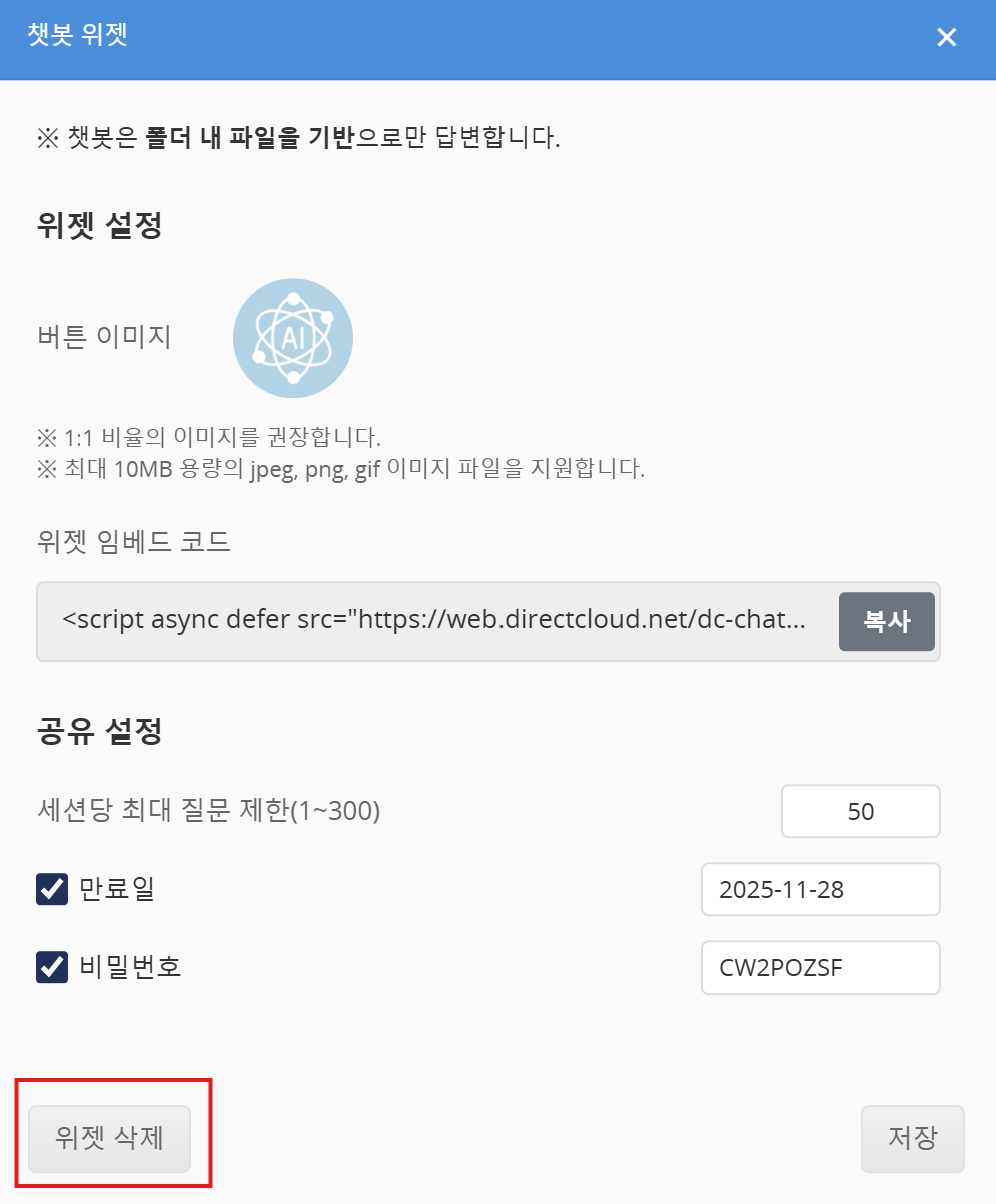Click the 버튼 이미지 label
This screenshot has width=996, height=1204.
(x=103, y=337)
